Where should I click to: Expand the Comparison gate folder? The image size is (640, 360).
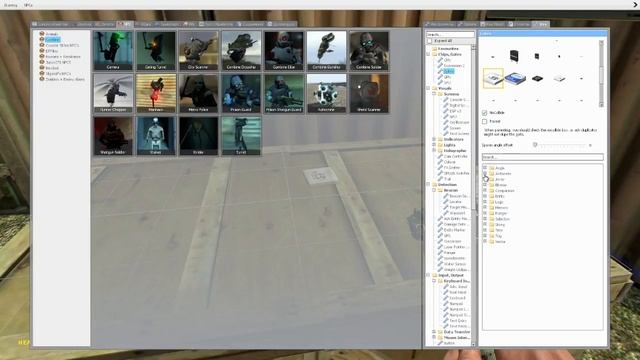point(485,191)
